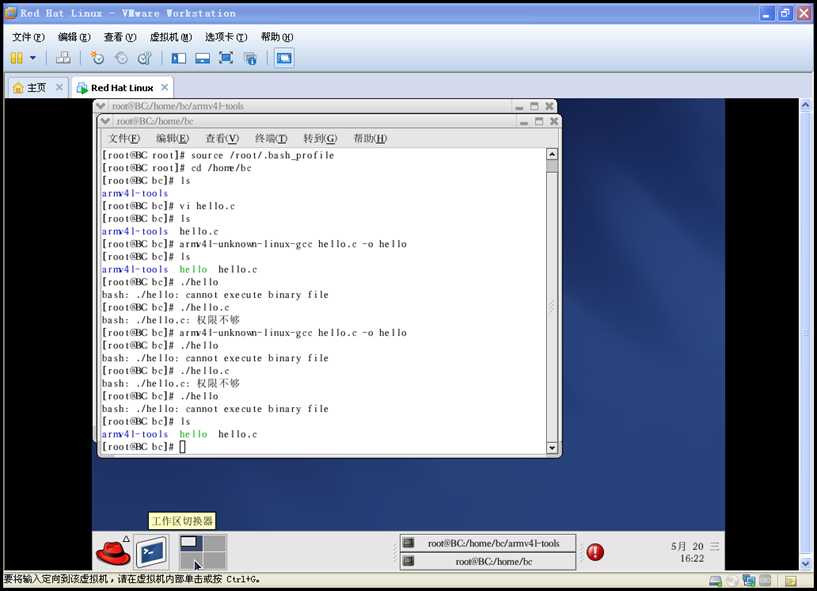Open the 虚拟机(M) menu
817x591 pixels.
(170, 37)
